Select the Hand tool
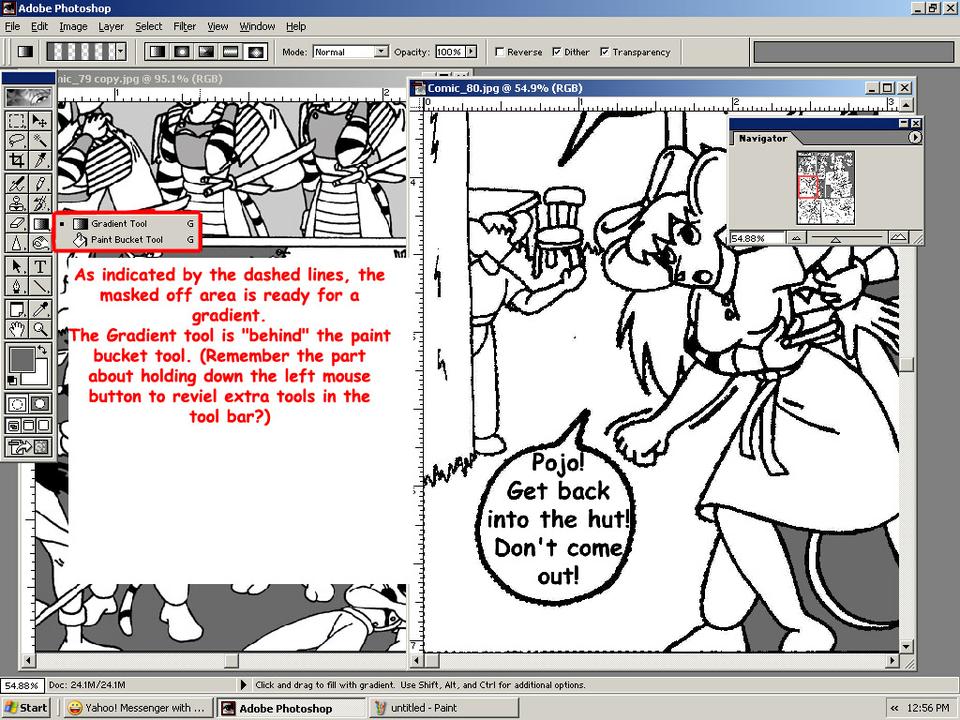This screenshot has width=960, height=720. [x=17, y=329]
